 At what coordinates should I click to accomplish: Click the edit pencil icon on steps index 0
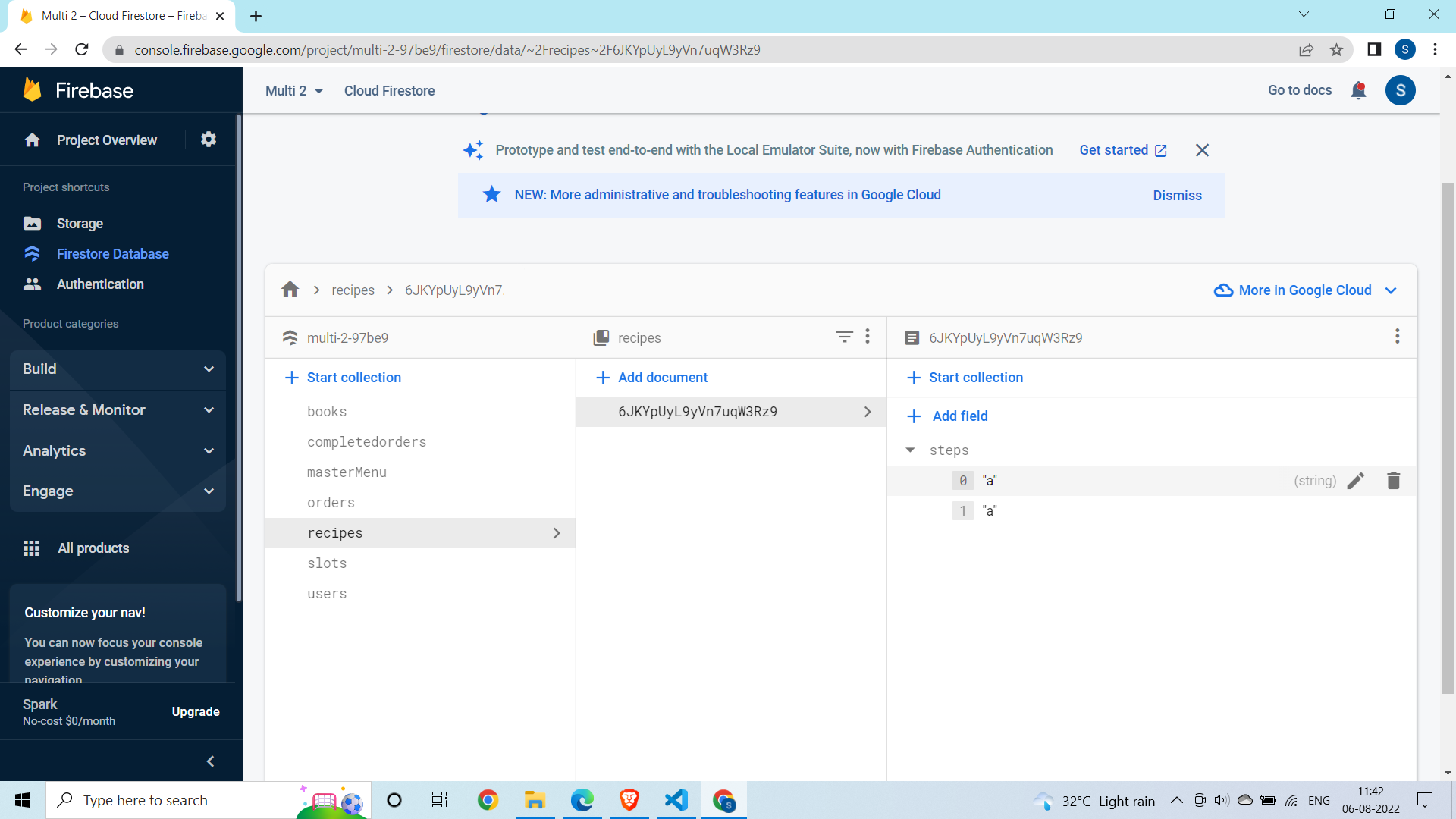(x=1356, y=480)
